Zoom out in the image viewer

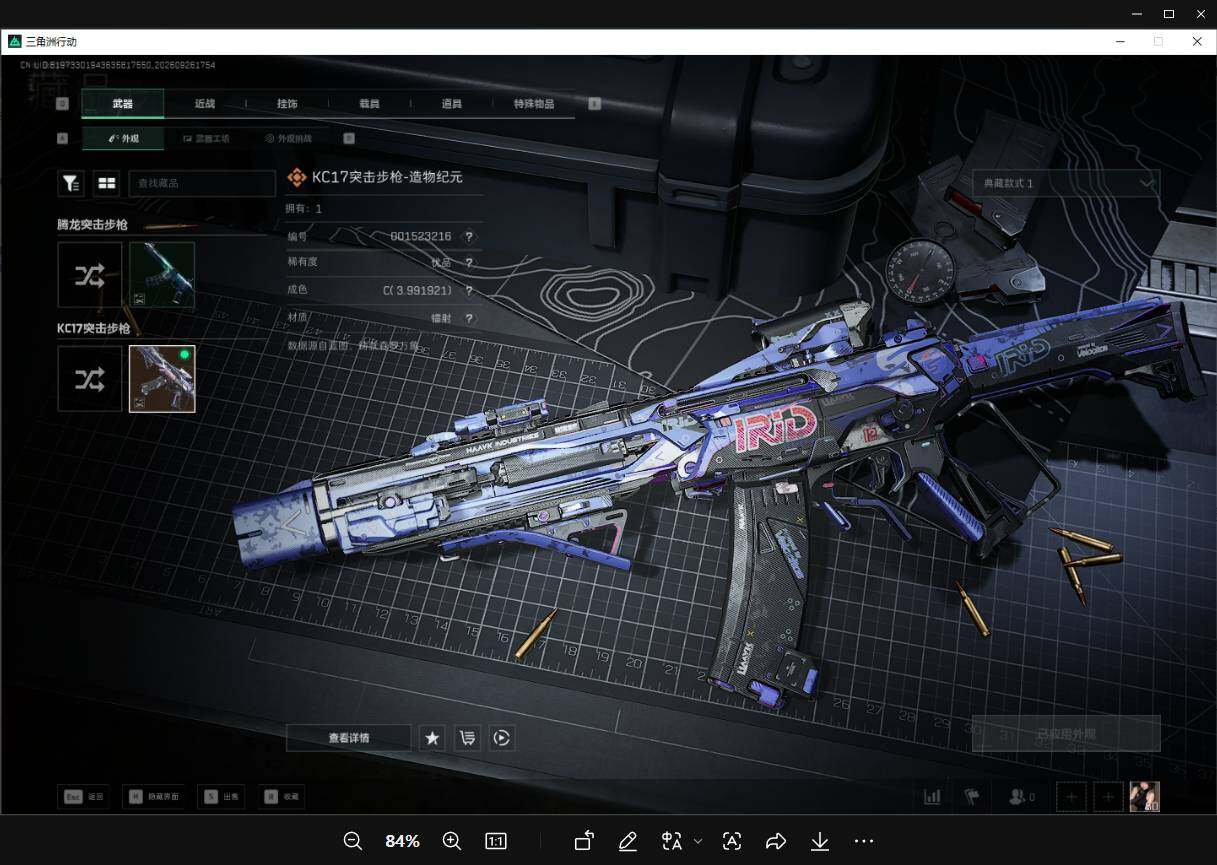(x=352, y=841)
